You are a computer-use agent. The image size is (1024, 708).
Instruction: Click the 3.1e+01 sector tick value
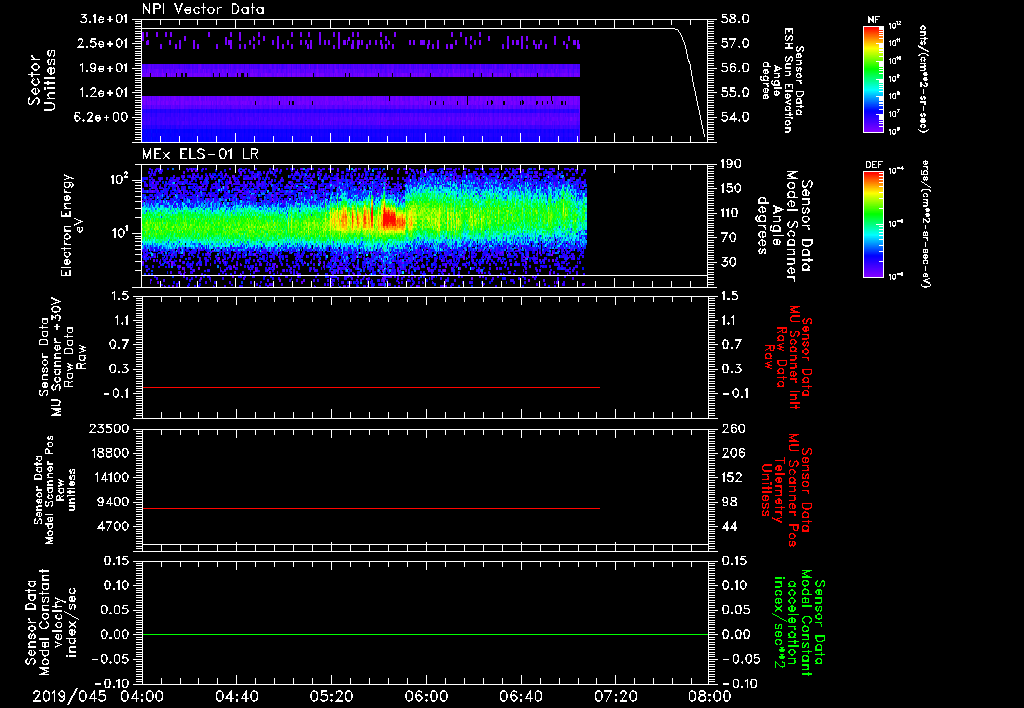point(103,19)
